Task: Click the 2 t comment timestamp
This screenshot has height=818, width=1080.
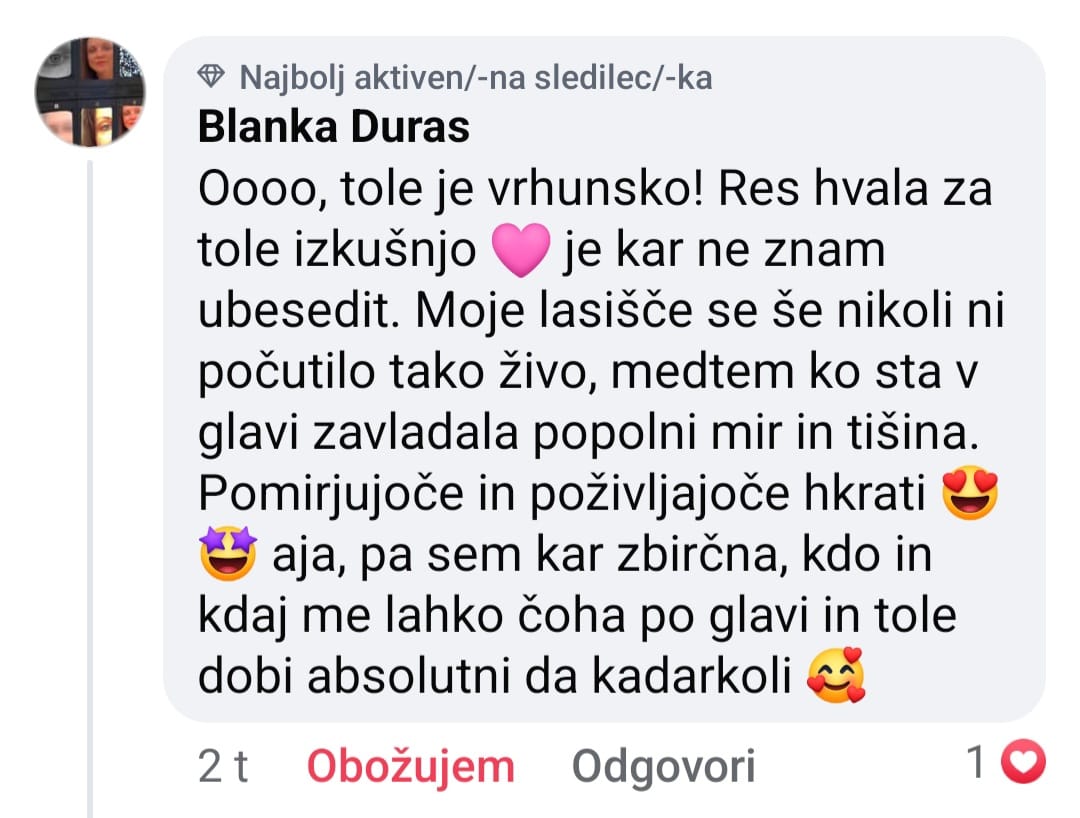Action: (x=222, y=766)
